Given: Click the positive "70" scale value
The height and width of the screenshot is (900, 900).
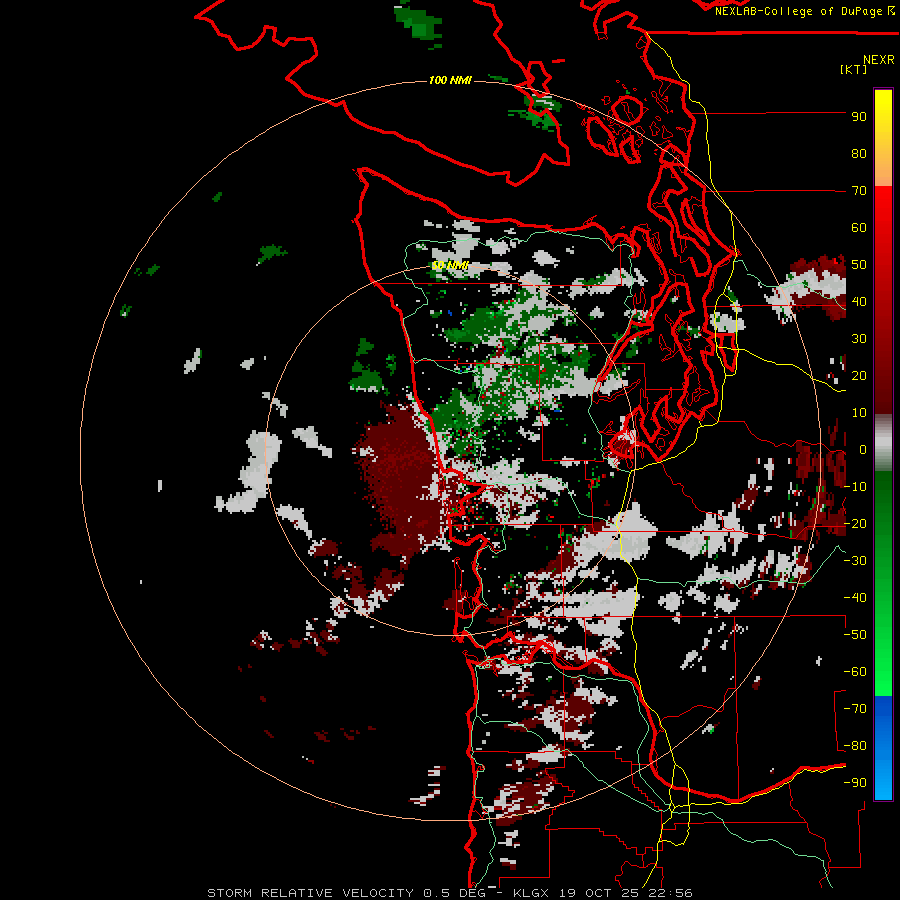Looking at the screenshot, I should click(x=859, y=191).
